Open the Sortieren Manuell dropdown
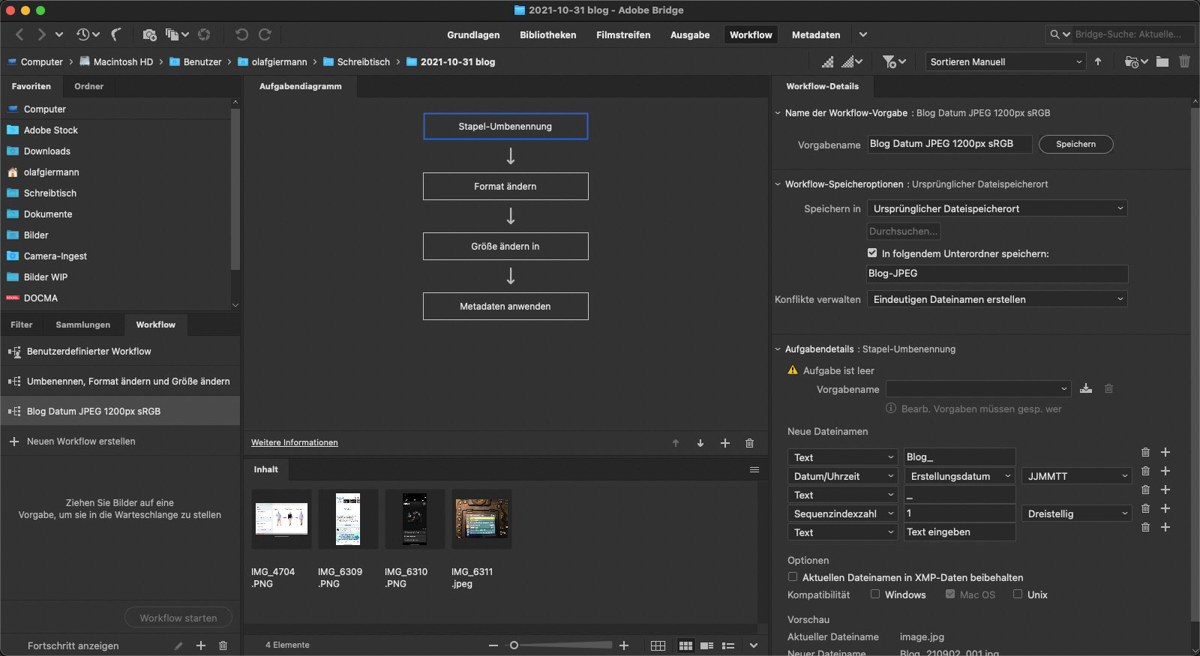The height and width of the screenshot is (656, 1200). tap(1005, 62)
